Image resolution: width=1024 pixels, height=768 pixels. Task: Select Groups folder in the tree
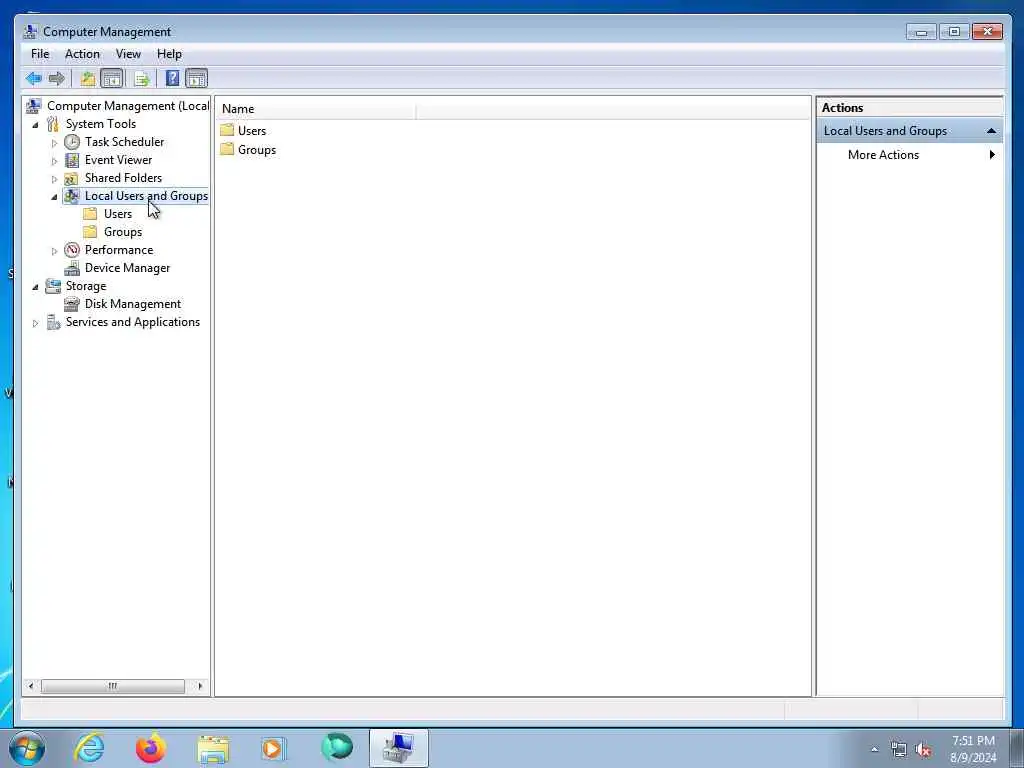123,232
